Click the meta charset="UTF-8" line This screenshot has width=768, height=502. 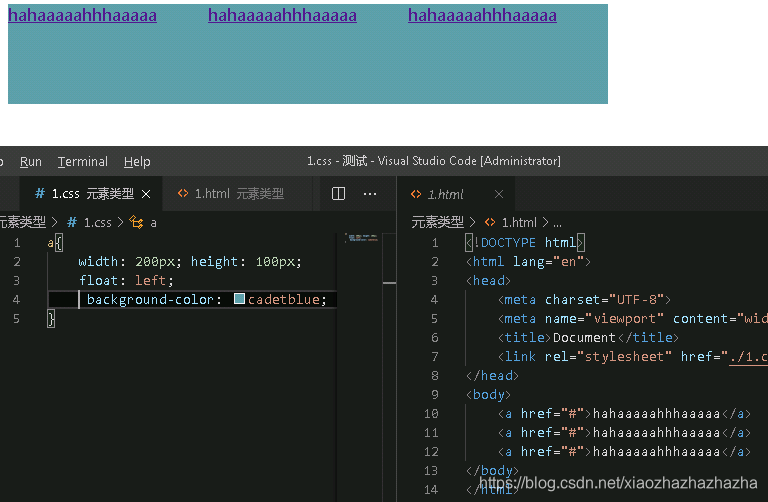coord(584,300)
